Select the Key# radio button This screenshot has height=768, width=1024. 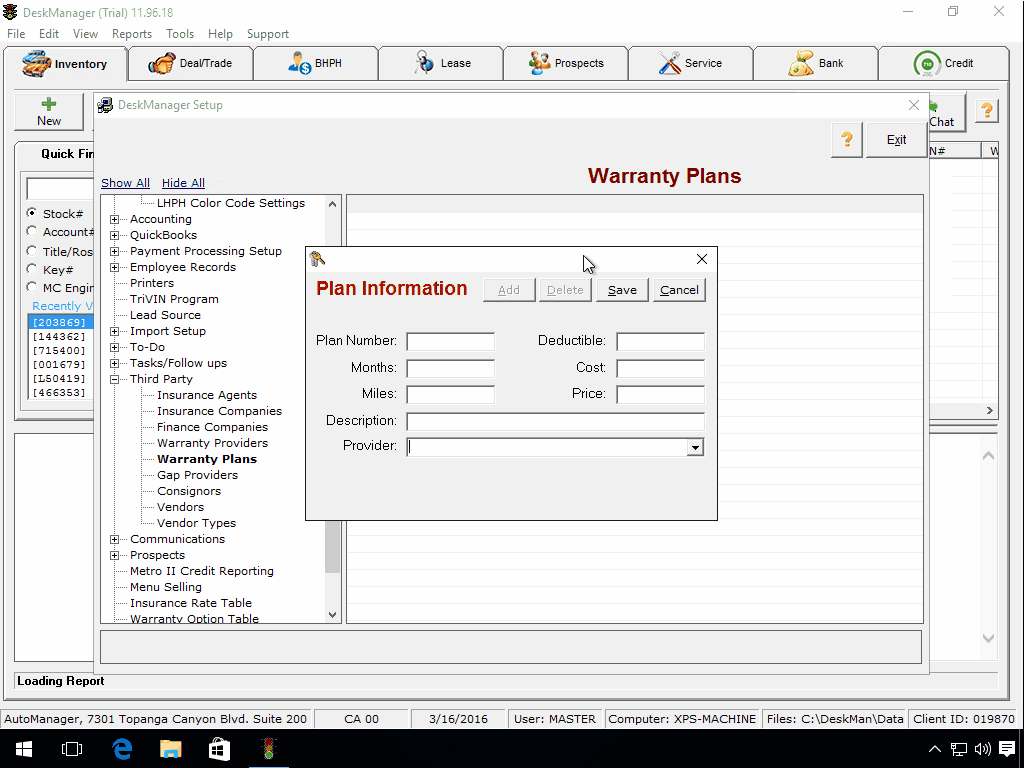(x=33, y=270)
